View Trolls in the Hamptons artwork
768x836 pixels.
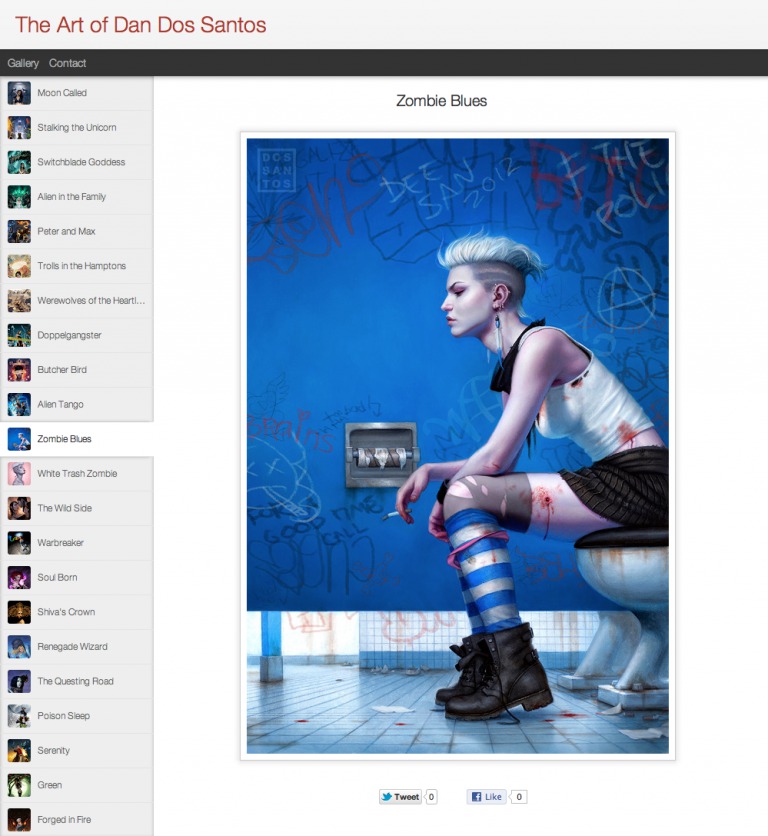coord(81,266)
